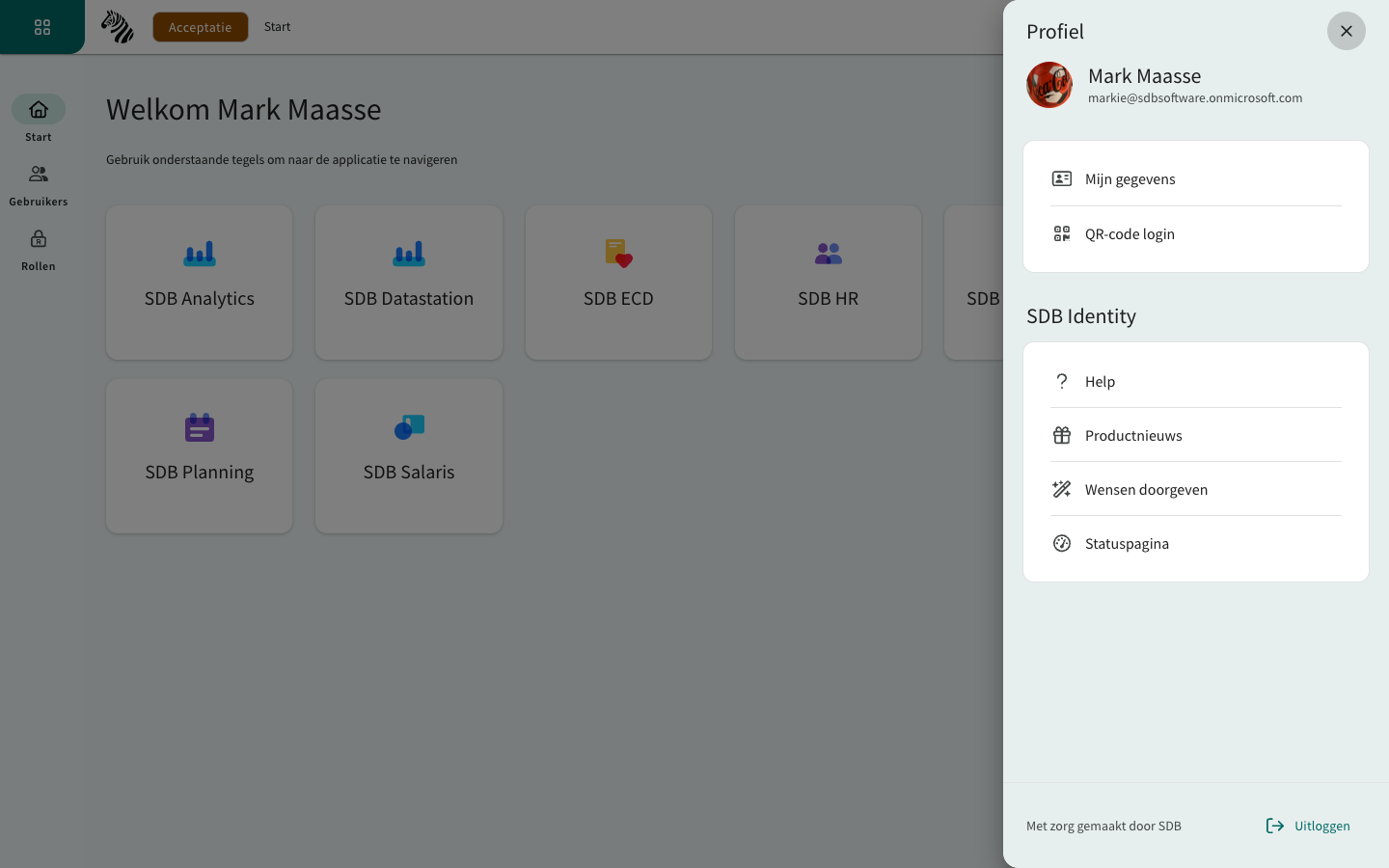The image size is (1389, 868).
Task: Click the zebra logo in the header
Action: point(118,27)
